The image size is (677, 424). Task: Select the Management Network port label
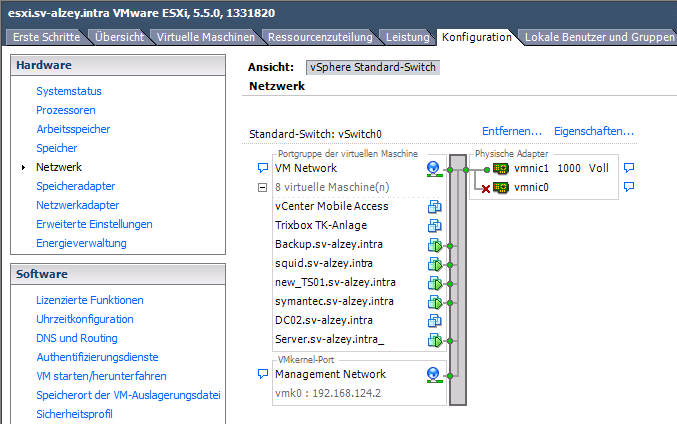(330, 374)
